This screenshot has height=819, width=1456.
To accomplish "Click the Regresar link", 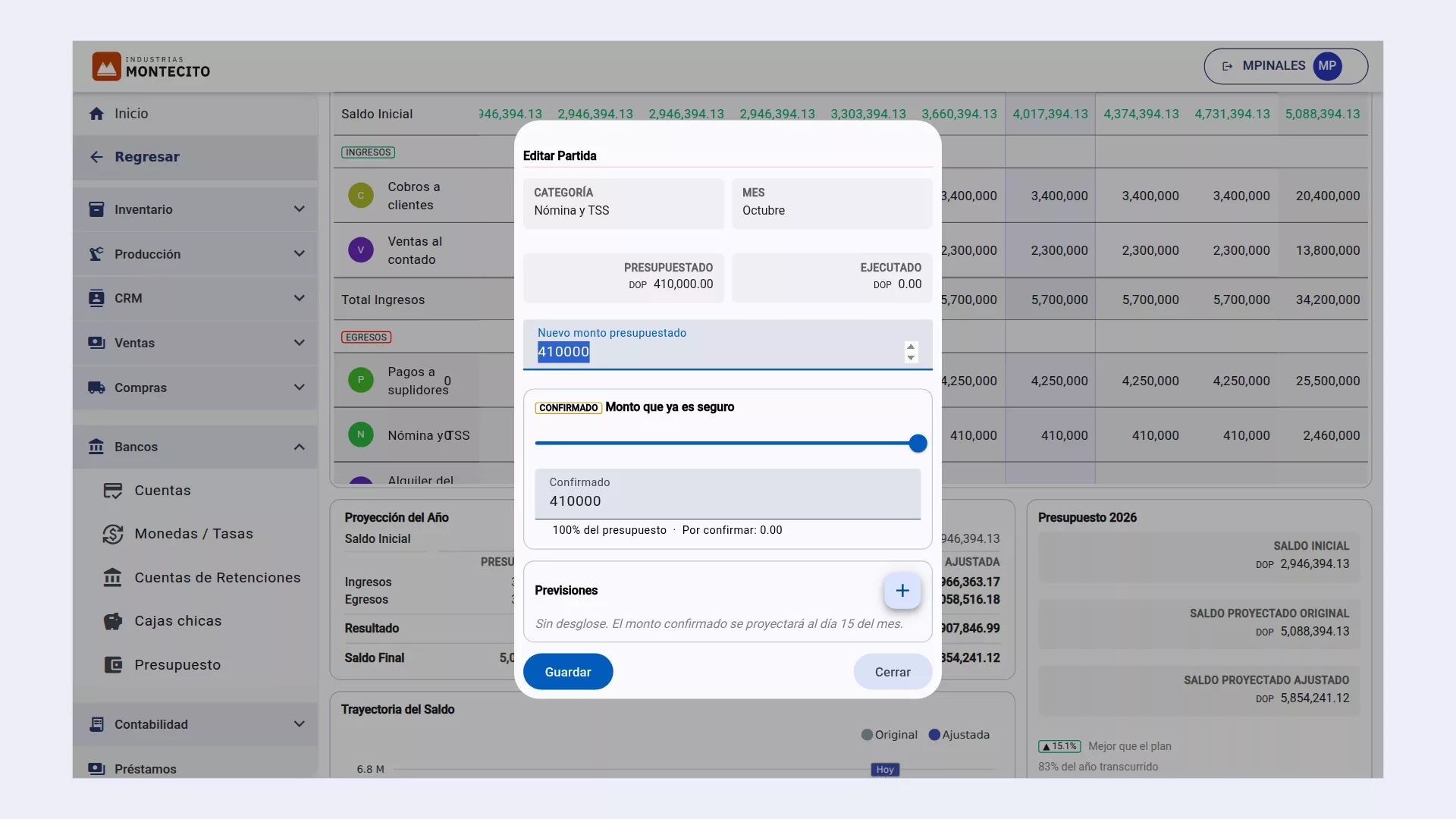I will click(196, 157).
